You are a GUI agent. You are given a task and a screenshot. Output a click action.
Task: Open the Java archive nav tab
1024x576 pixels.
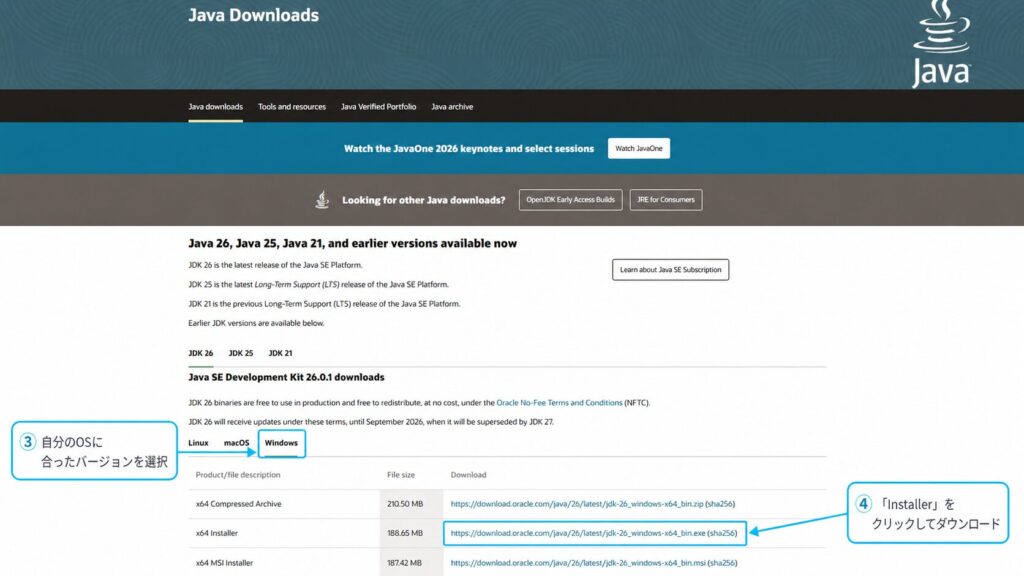click(x=452, y=106)
